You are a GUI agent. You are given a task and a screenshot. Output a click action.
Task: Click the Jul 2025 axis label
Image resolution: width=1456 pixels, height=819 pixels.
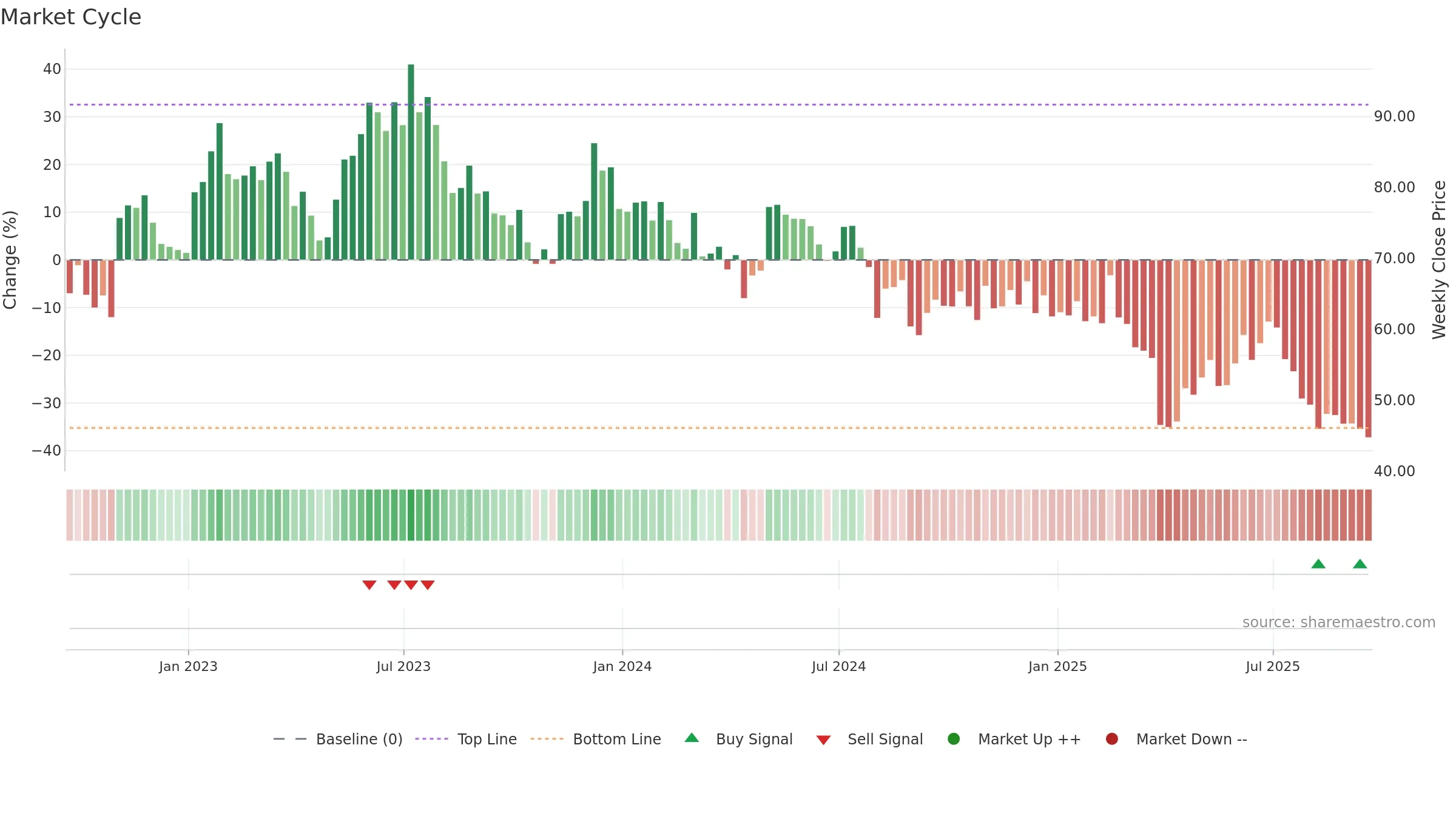coord(1273,666)
